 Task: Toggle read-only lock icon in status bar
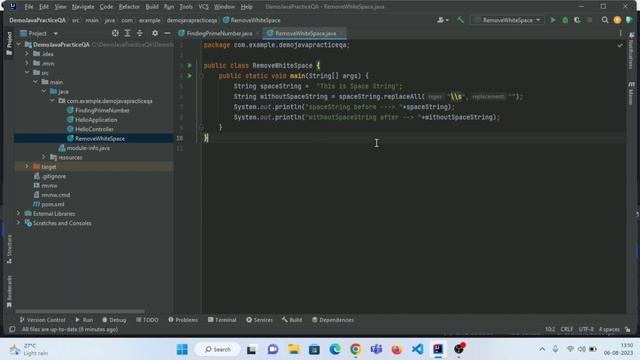click(x=628, y=329)
